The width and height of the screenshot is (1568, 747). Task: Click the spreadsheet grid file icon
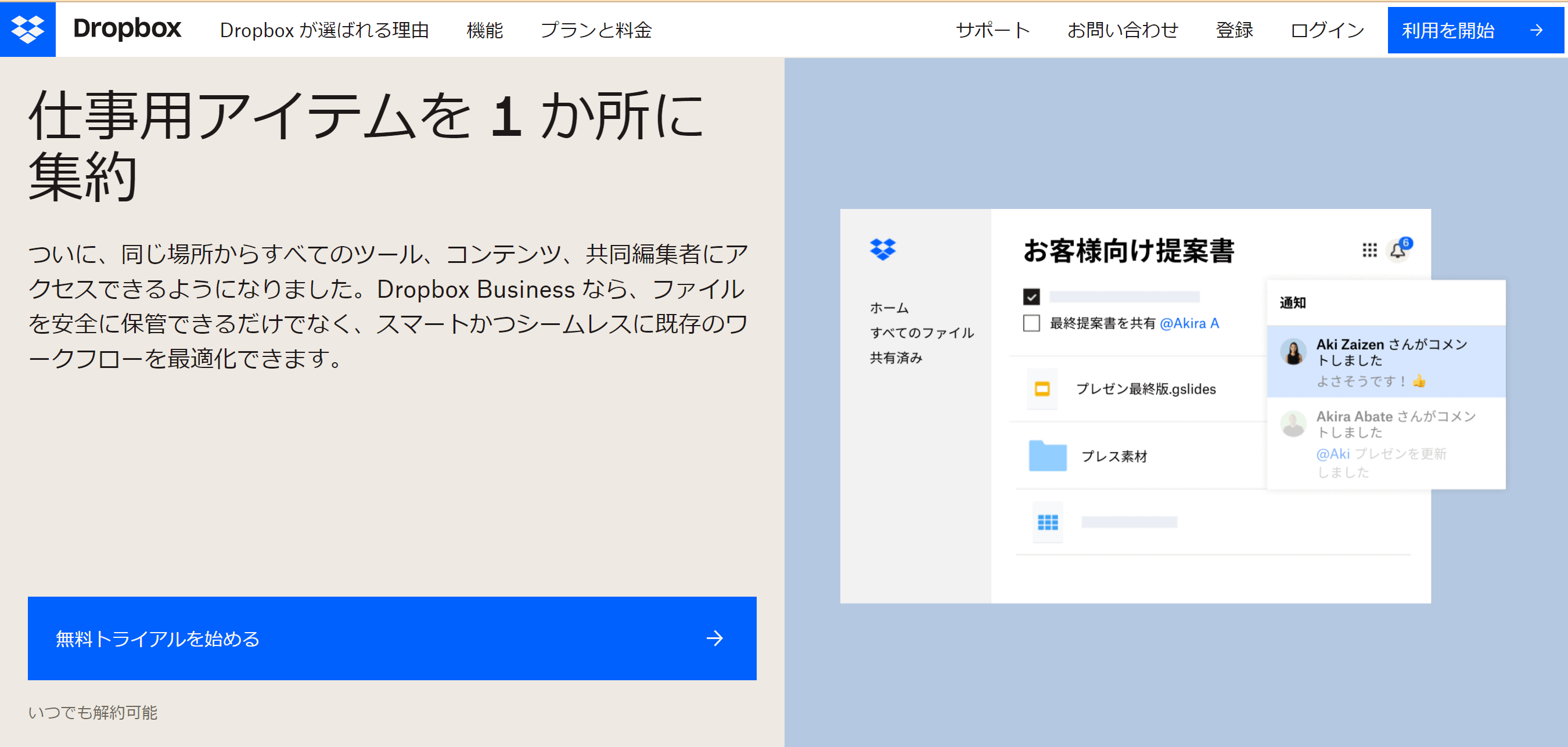click(x=1048, y=522)
